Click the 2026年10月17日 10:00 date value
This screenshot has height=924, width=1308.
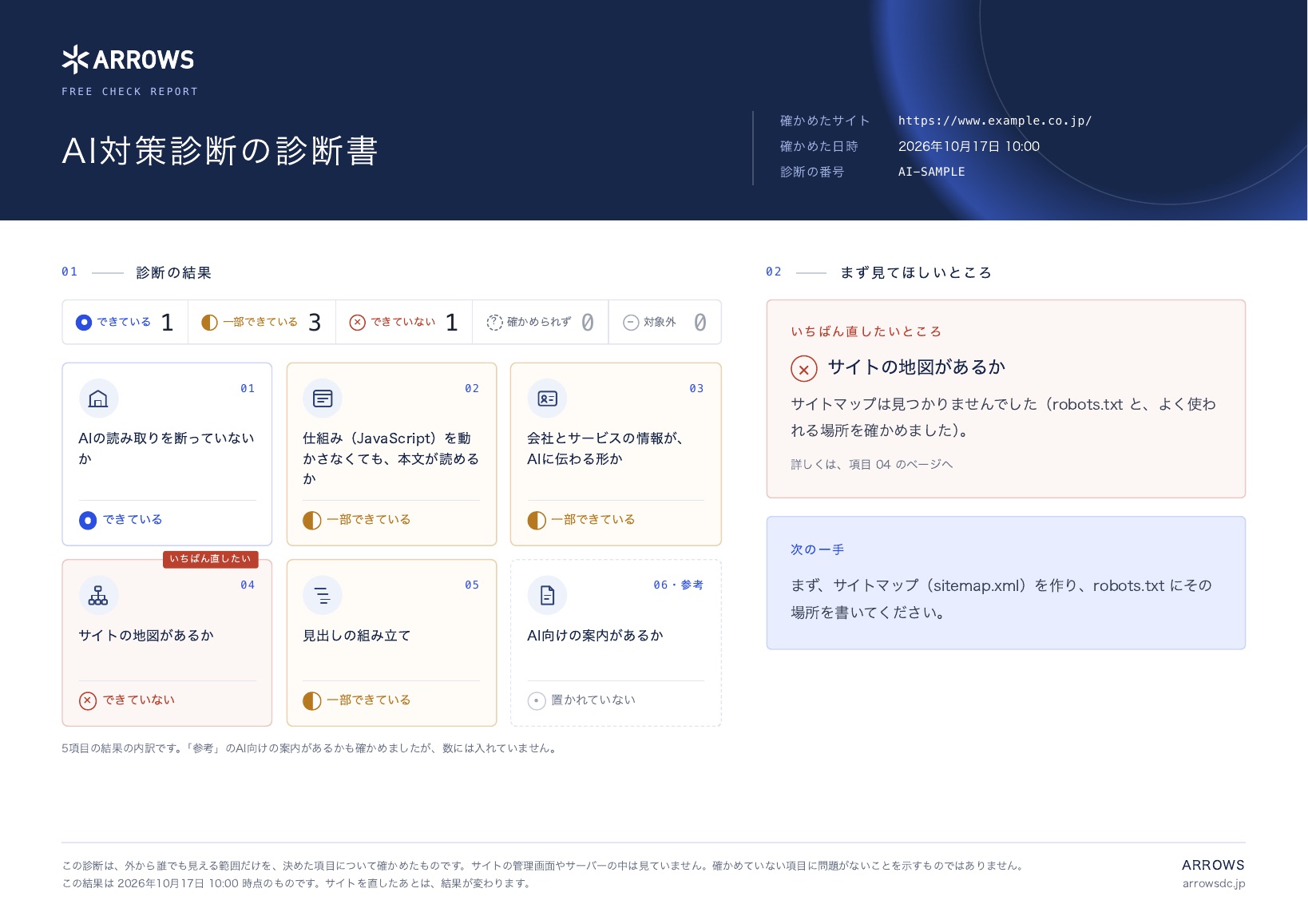point(969,146)
